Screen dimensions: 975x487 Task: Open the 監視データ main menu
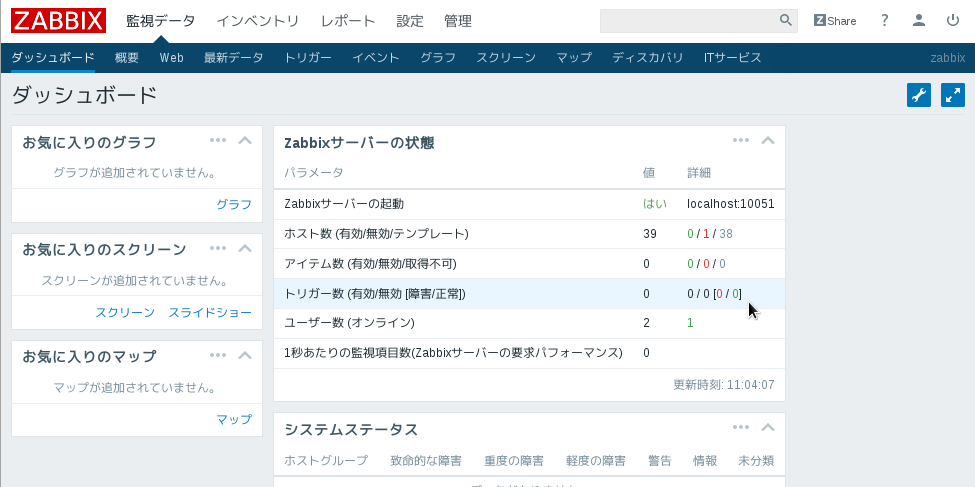pos(160,21)
